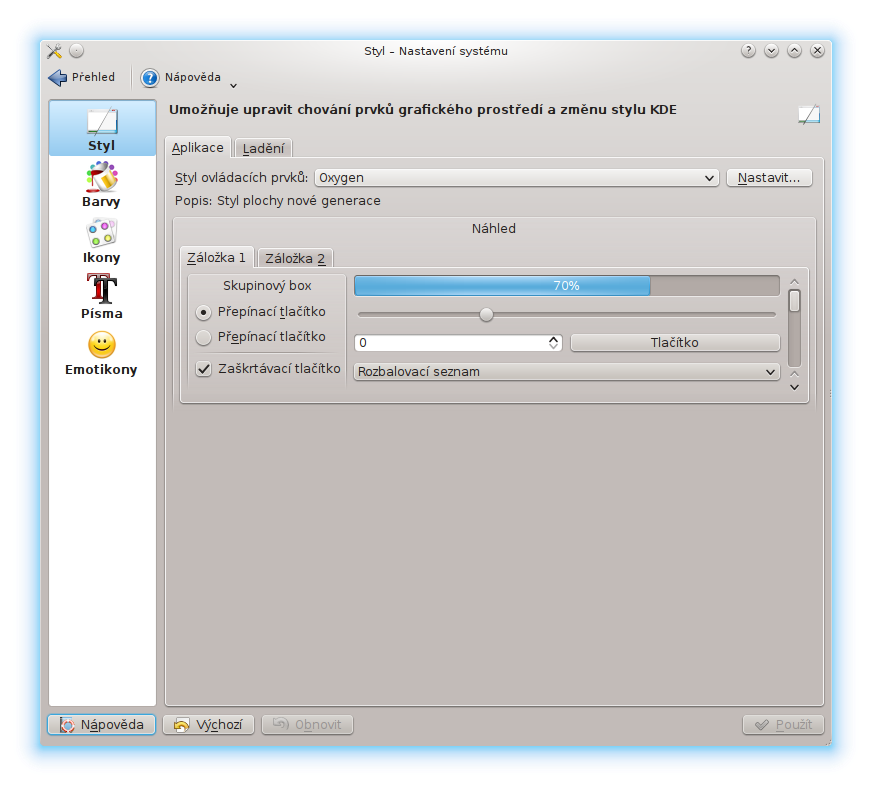Expand the toolbar Nápověda dropdown arrow
This screenshot has height=786, width=872.
click(x=234, y=86)
